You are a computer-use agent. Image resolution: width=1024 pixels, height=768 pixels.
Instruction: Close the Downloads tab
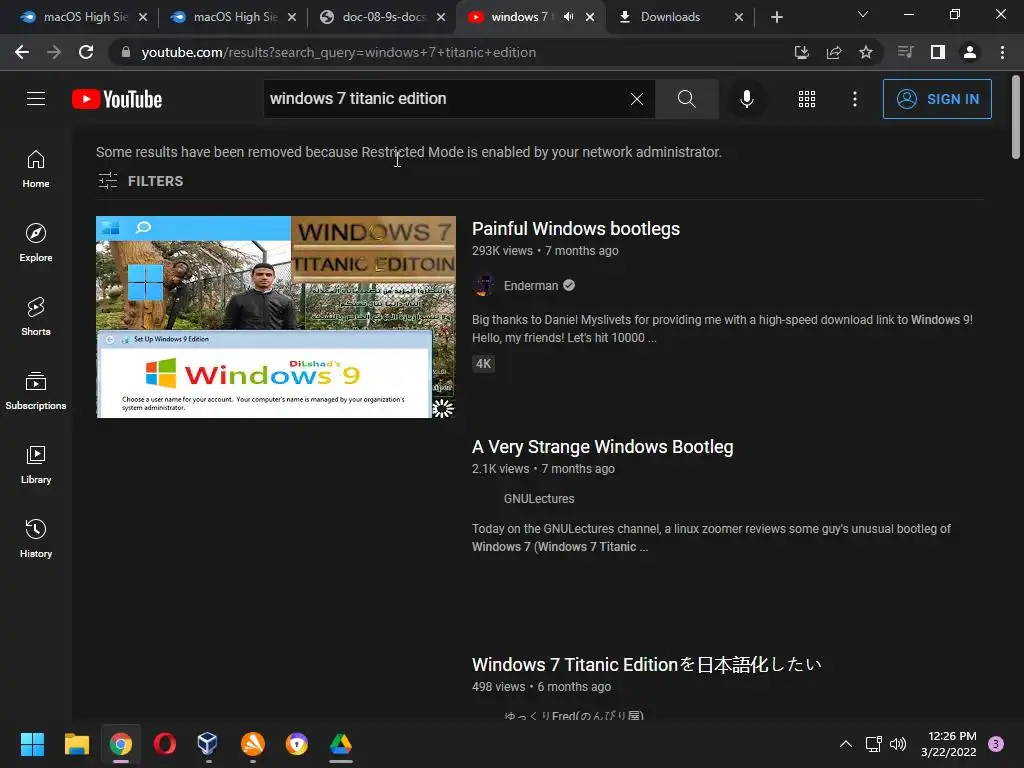point(739,17)
